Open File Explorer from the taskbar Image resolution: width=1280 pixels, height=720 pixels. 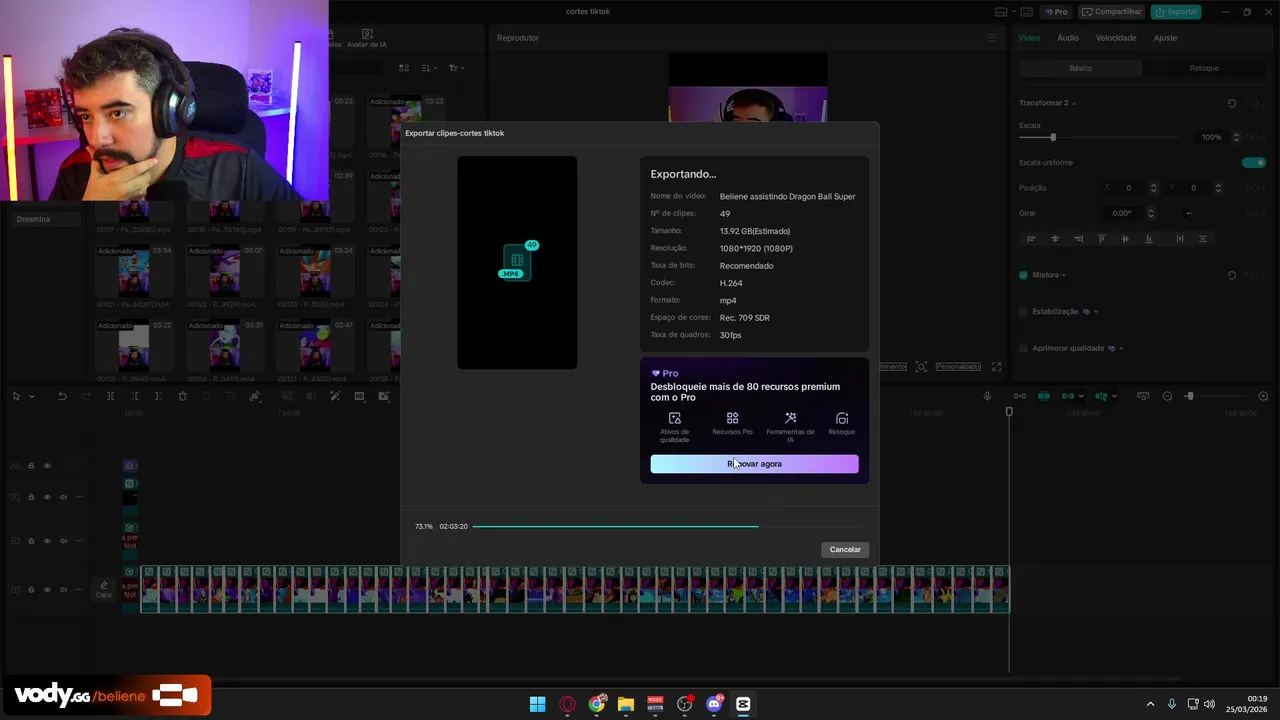(x=626, y=704)
